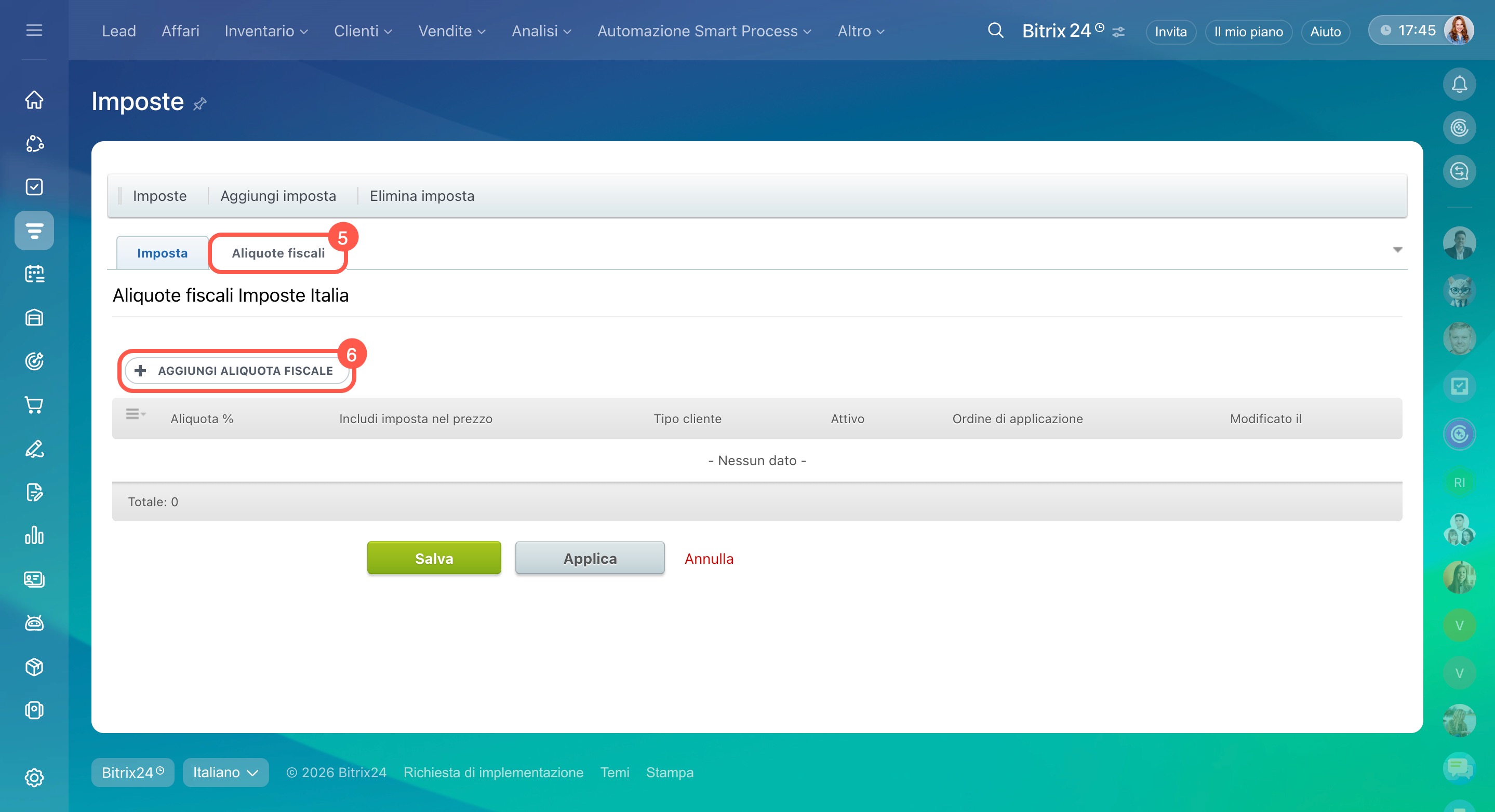Open the calendar icon in sidebar
This screenshot has height=812, width=1495.
(x=34, y=274)
